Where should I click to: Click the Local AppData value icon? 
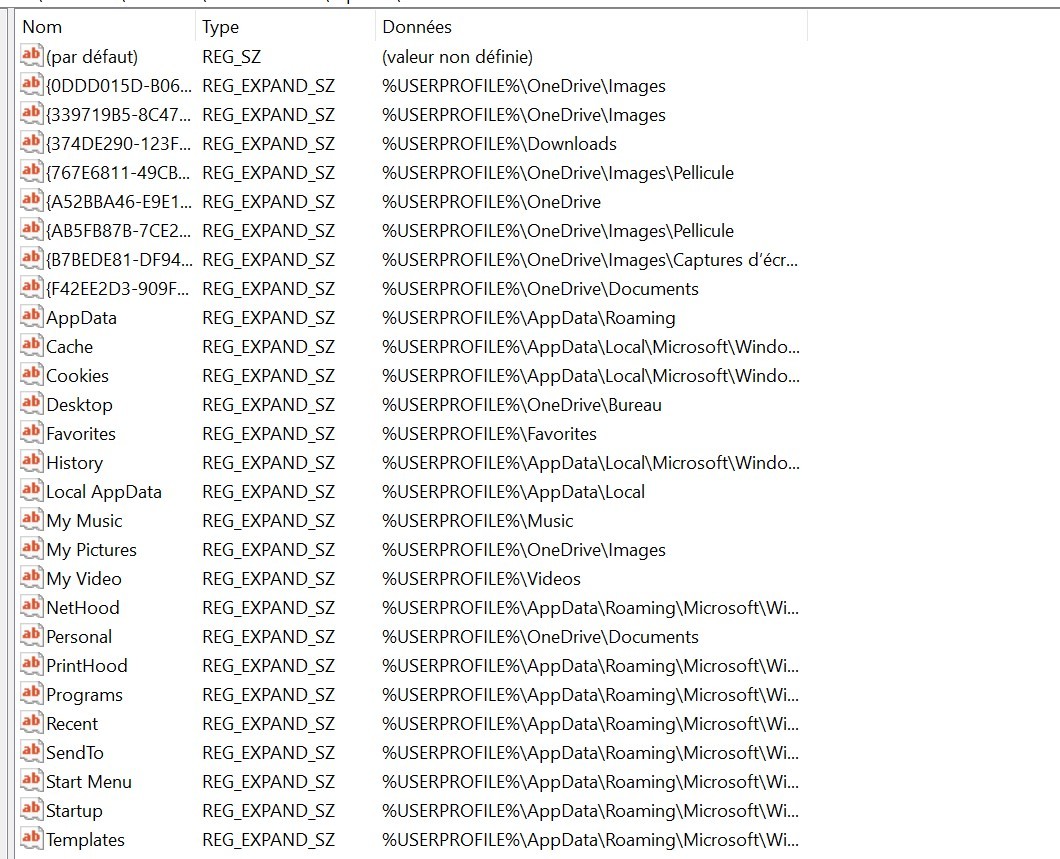point(32,491)
